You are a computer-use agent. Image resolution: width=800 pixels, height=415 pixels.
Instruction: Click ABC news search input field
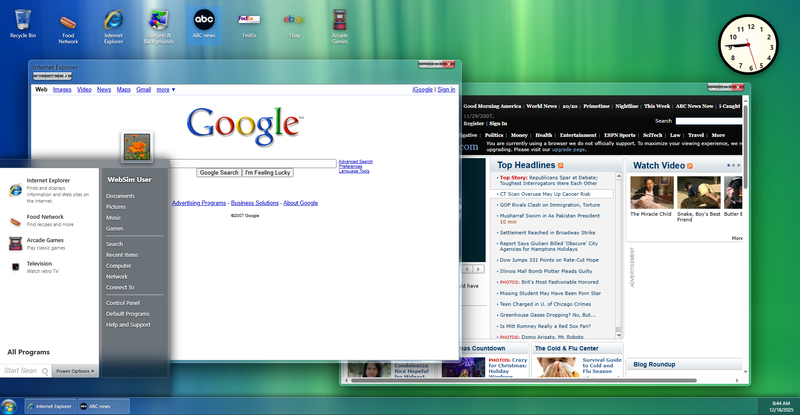click(x=709, y=121)
